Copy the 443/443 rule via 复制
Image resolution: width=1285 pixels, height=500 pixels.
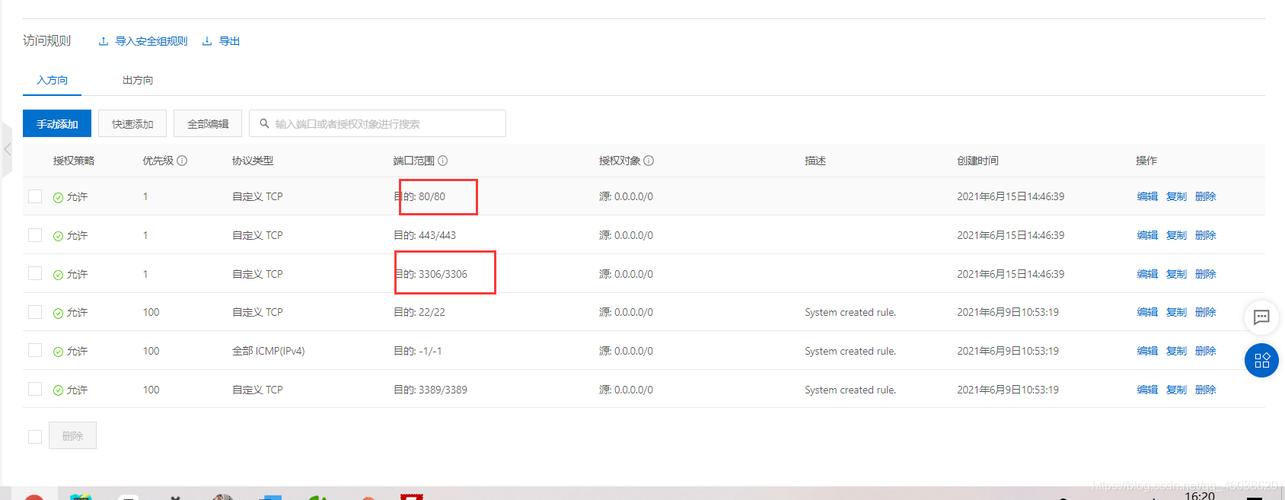1176,236
